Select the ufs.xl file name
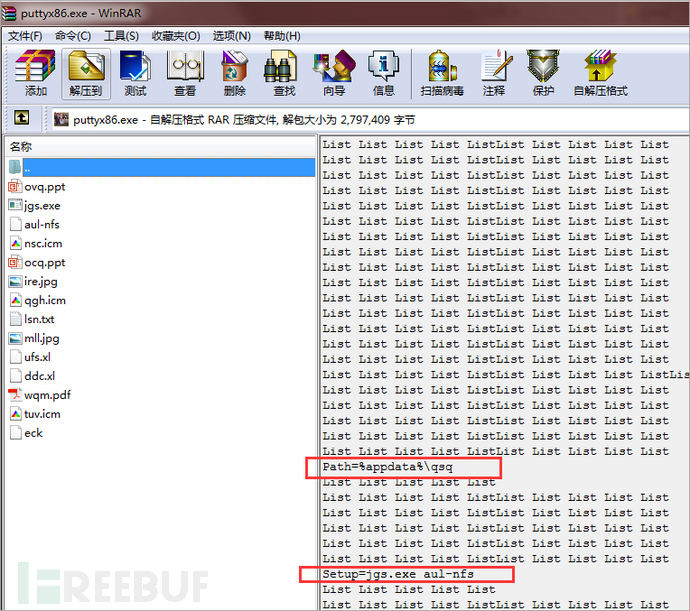Screen dimensions: 690x611 click(x=37, y=357)
